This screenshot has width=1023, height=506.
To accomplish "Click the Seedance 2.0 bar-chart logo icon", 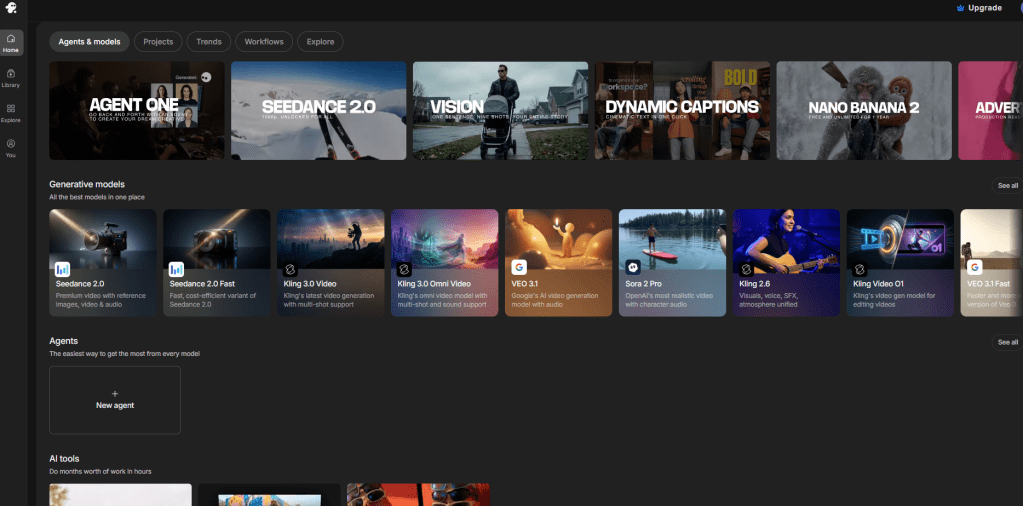I will click(x=63, y=268).
